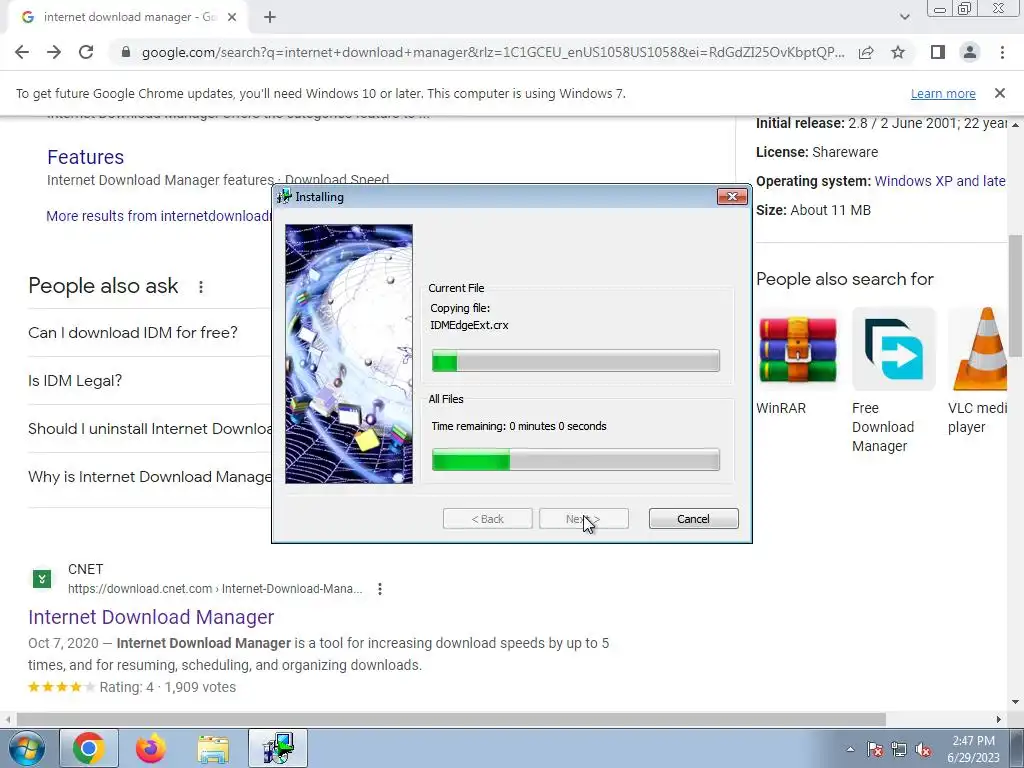Open the taskbar clock showing 2:47 PM
1024x768 pixels.
click(973, 749)
